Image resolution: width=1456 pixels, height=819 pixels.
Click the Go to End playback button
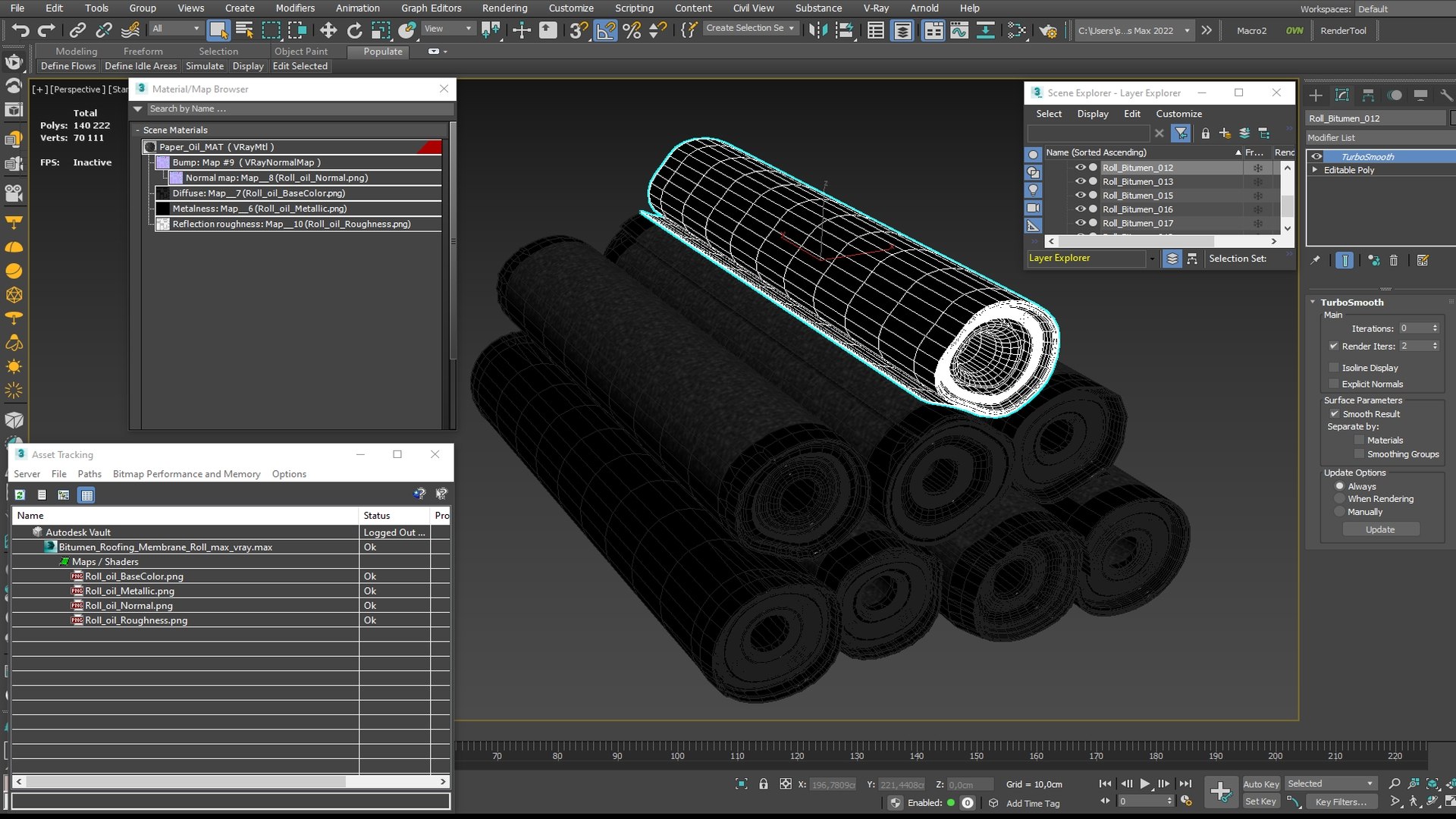pyautogui.click(x=1185, y=784)
